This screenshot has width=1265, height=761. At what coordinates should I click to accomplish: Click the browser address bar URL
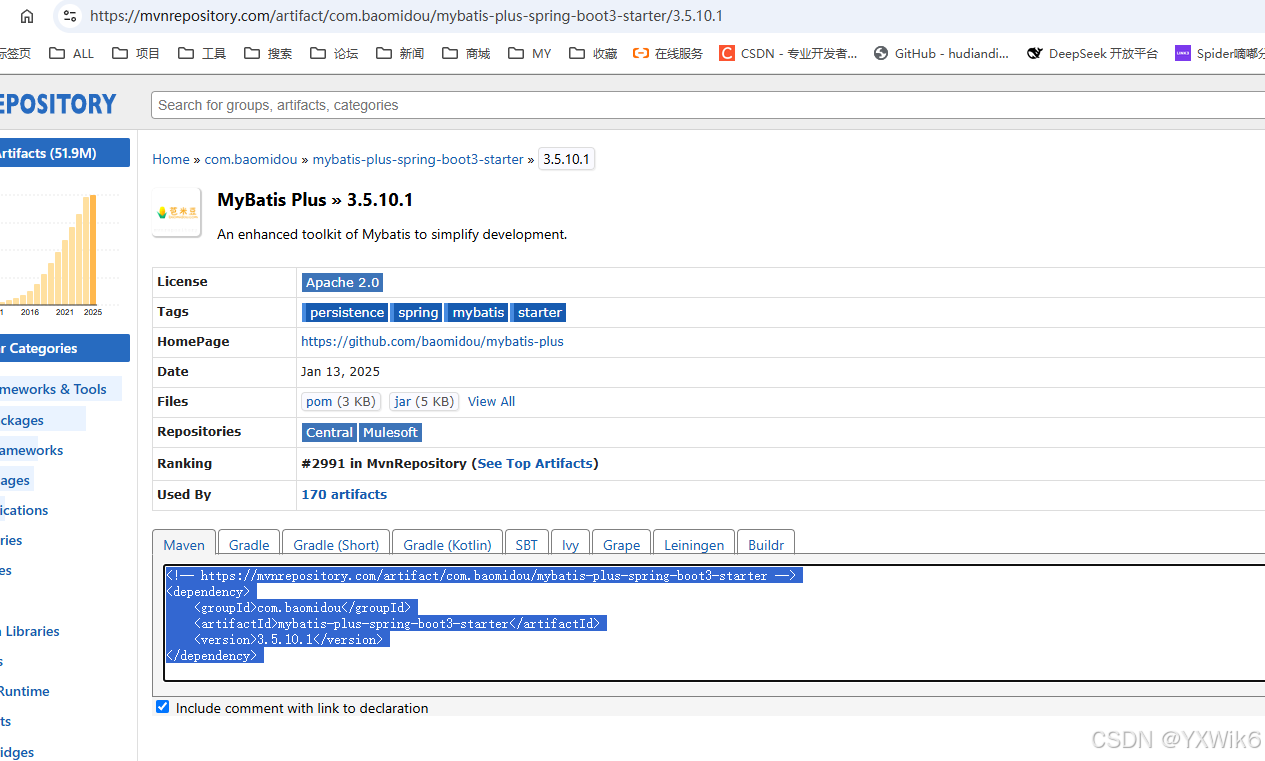click(406, 16)
